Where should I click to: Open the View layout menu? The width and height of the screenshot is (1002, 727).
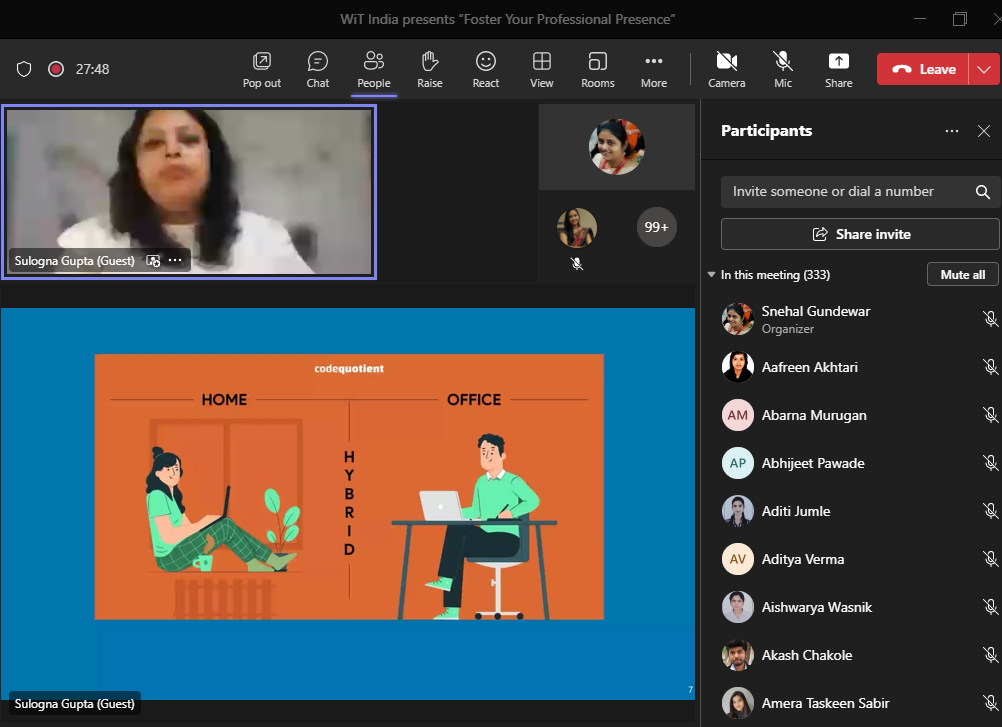tap(542, 69)
